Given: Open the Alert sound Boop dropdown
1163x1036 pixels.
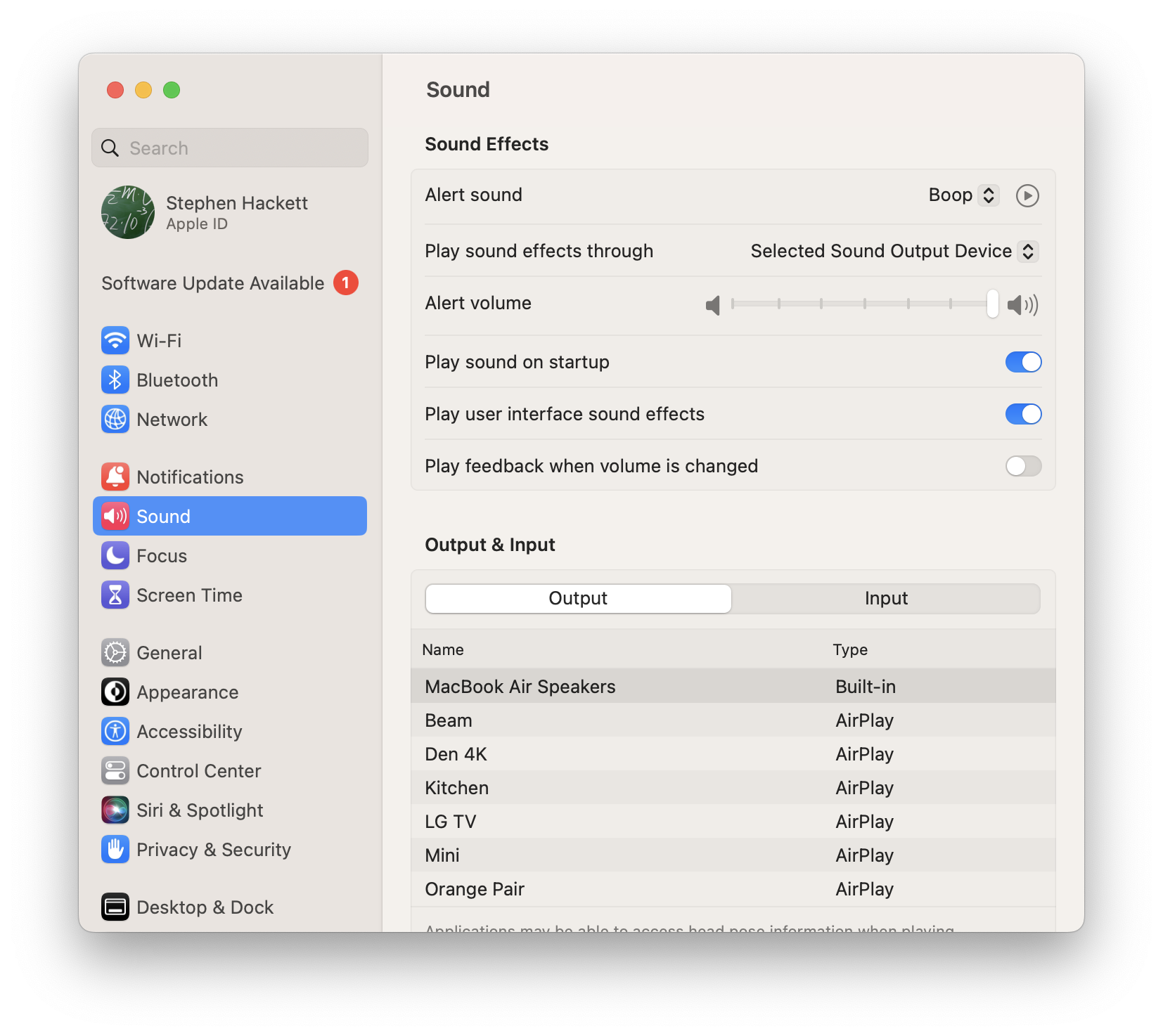Looking at the screenshot, I should [x=963, y=195].
